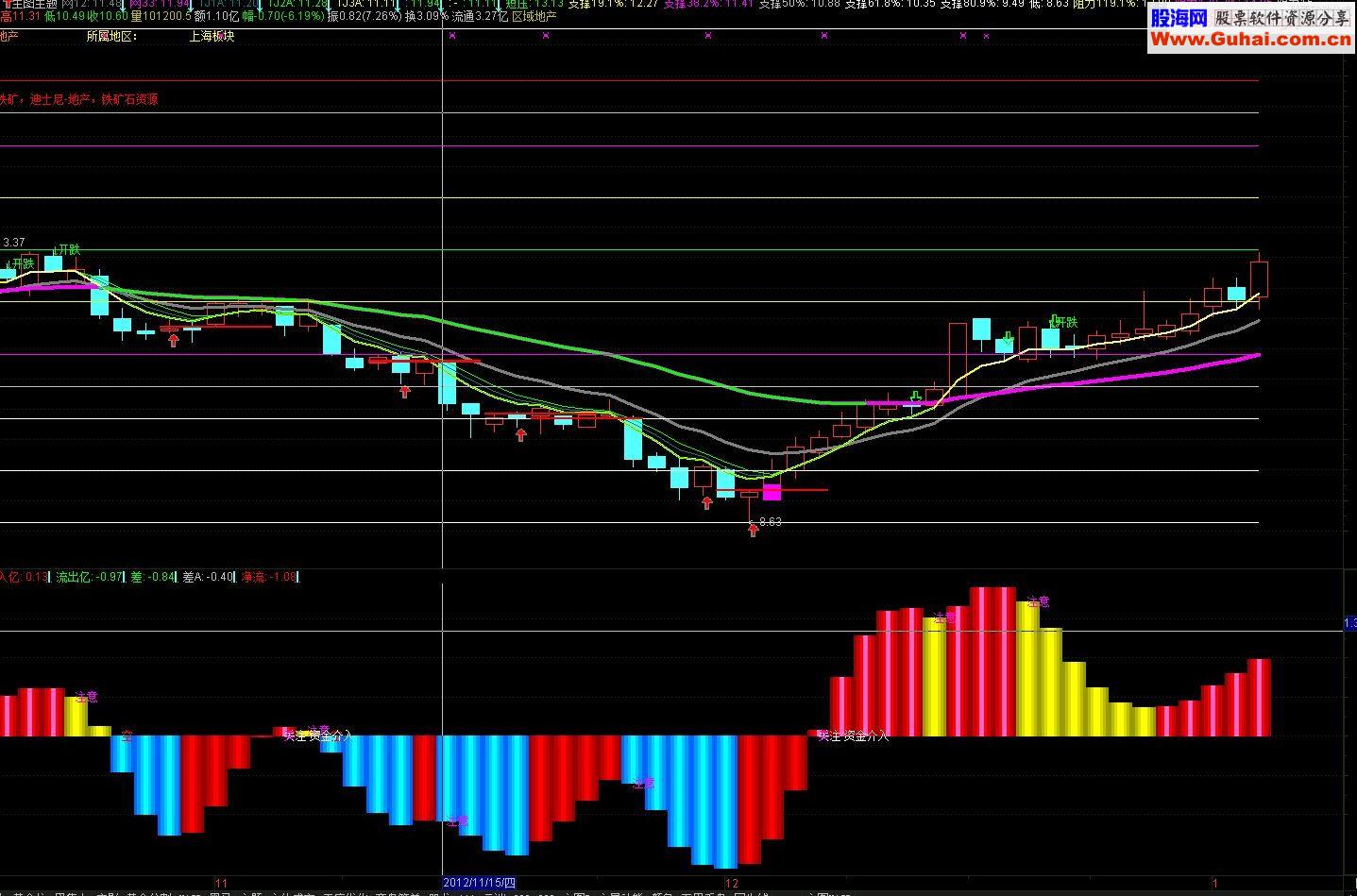Click the month 11 label on time axis
This screenshot has height=896, width=1357.
point(222,883)
